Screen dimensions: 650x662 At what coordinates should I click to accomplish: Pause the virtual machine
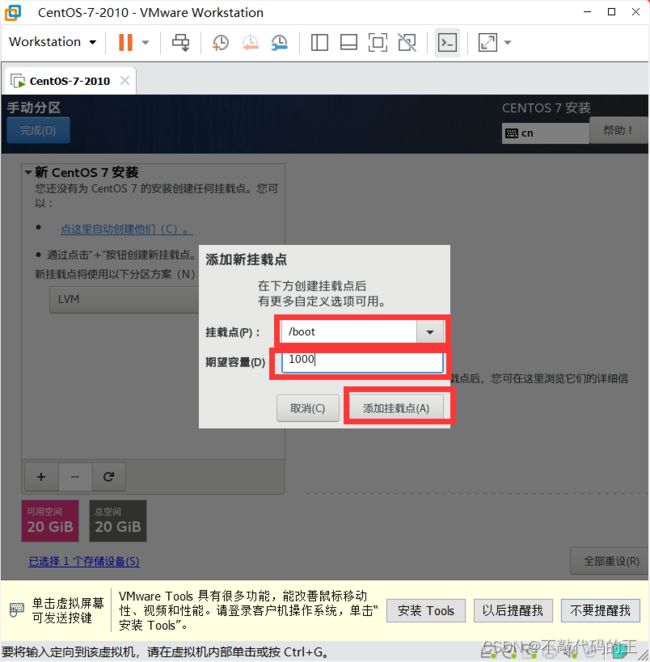coord(125,42)
